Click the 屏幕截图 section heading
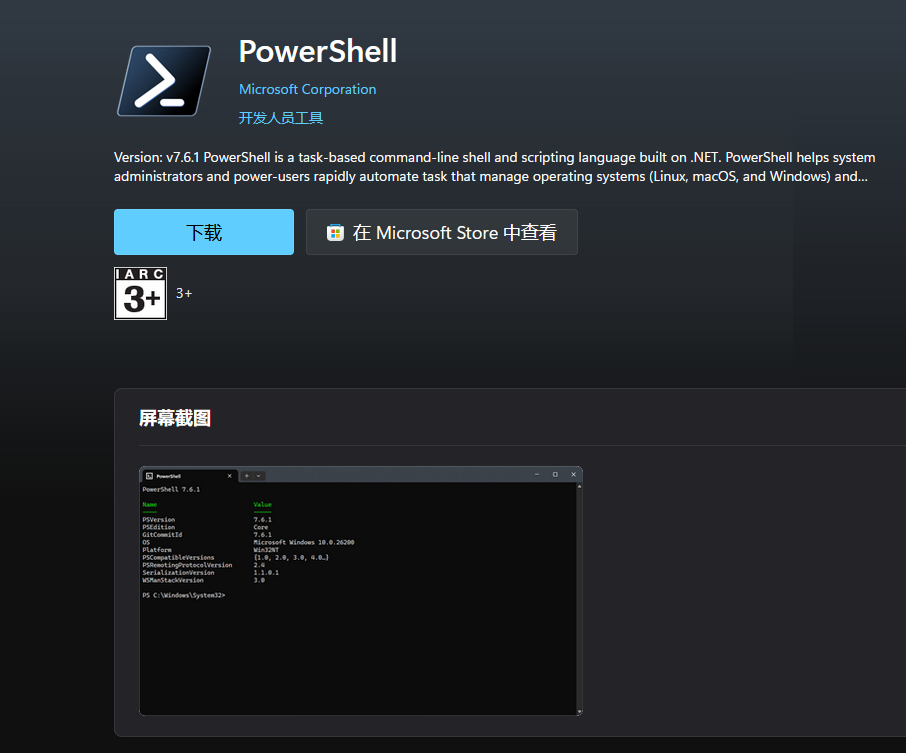Viewport: 906px width, 753px height. (175, 418)
